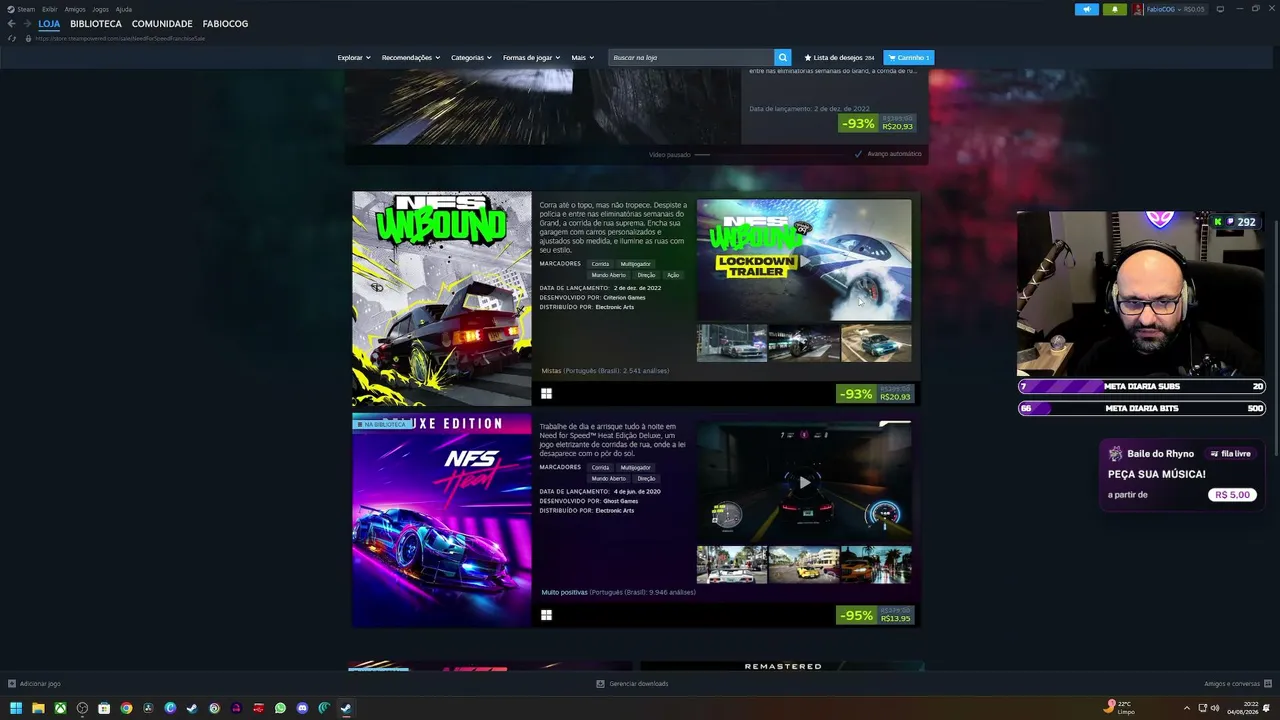Open the FABIOCOG profile tab
1280x720 pixels.
[x=225, y=24]
